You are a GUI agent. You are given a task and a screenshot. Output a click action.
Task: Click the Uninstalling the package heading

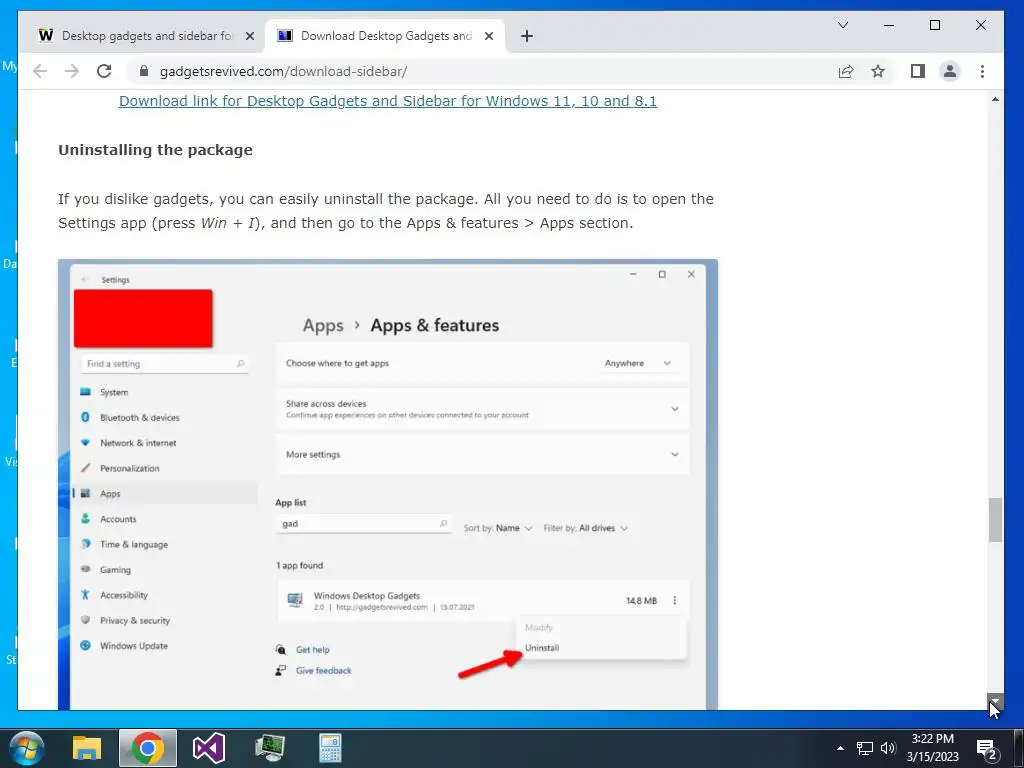tap(155, 150)
